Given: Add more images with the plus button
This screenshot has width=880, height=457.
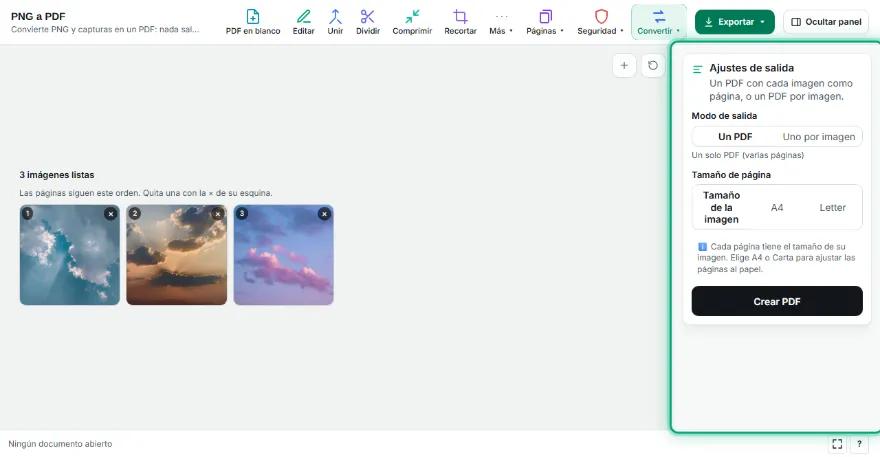Looking at the screenshot, I should (x=624, y=66).
